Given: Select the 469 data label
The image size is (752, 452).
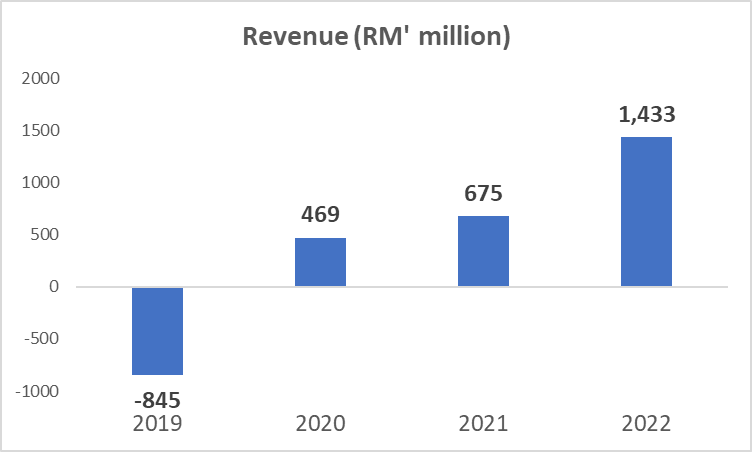Looking at the screenshot, I should pyautogui.click(x=320, y=215).
